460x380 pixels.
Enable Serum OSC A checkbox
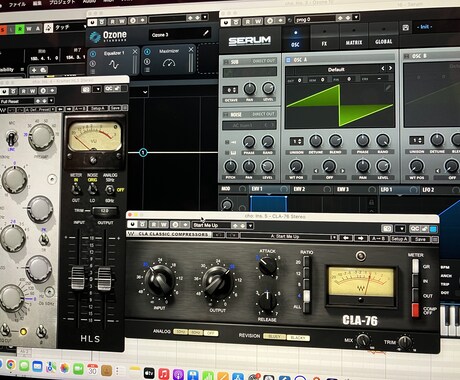pos(288,60)
